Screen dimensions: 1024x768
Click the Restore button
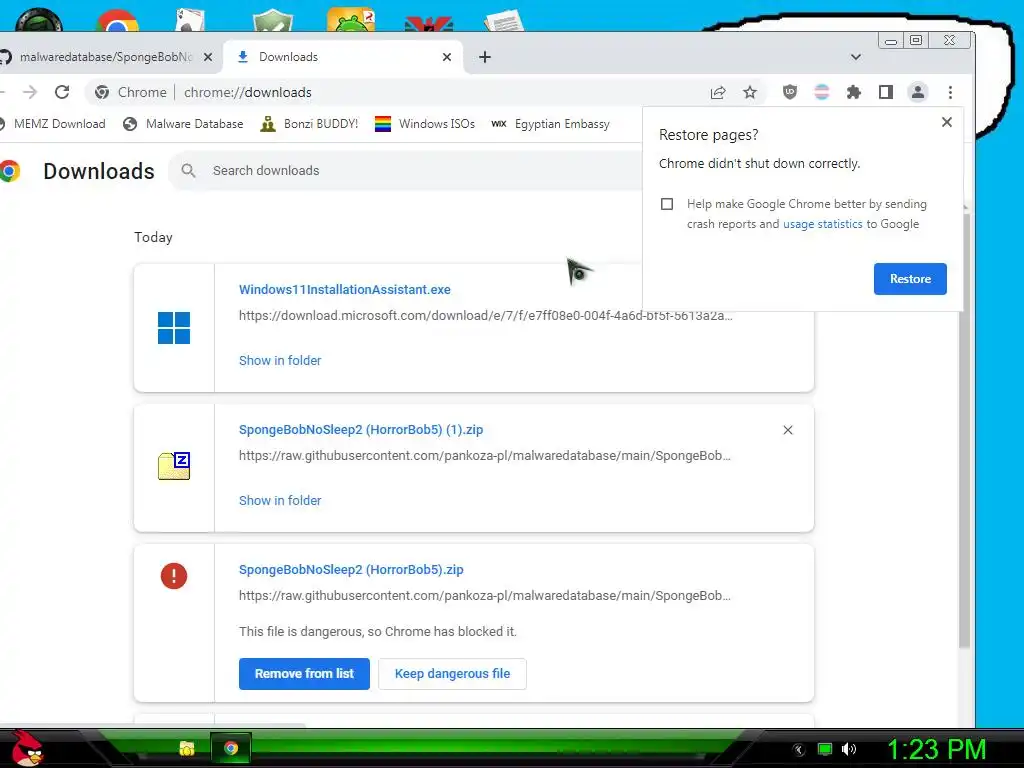(x=910, y=279)
